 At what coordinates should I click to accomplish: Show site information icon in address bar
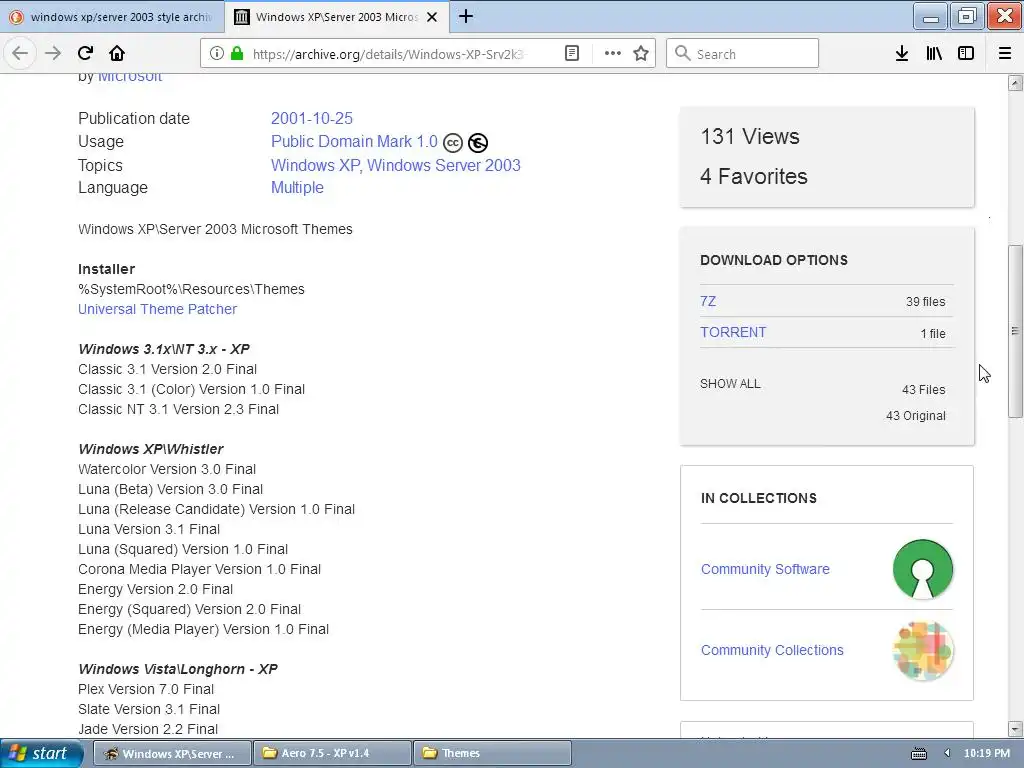click(x=217, y=54)
